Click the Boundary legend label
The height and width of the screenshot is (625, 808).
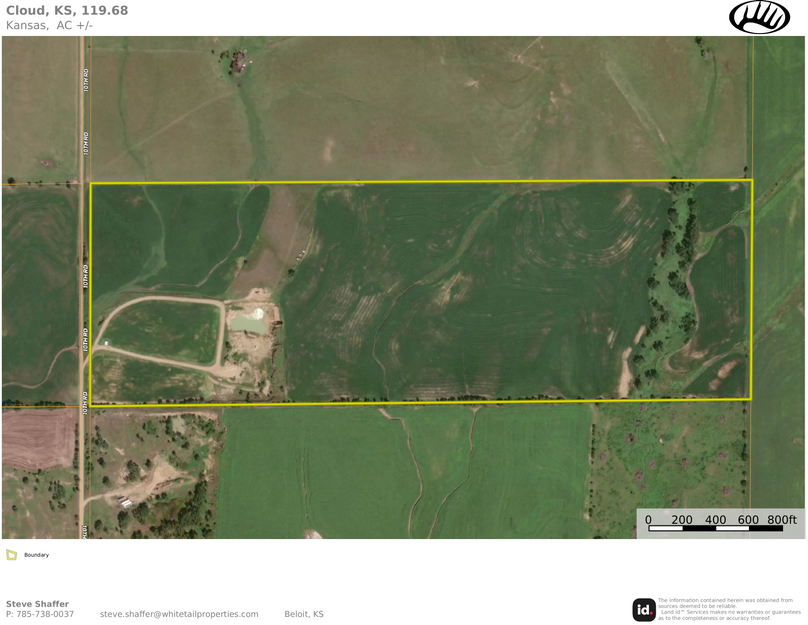36,555
